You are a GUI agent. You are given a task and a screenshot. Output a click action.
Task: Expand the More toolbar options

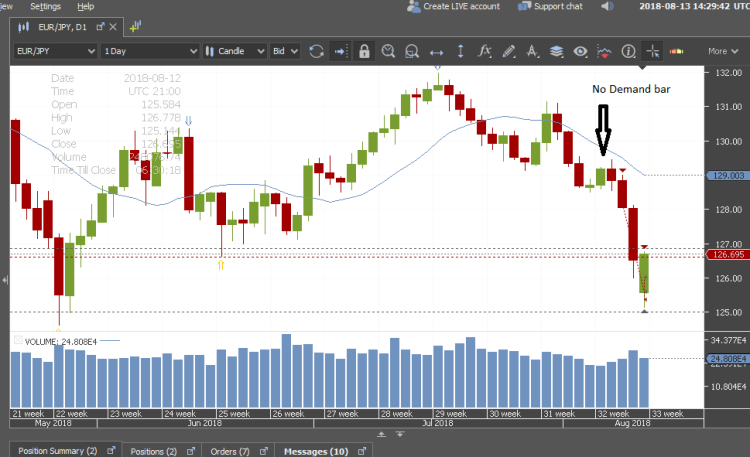pos(722,51)
